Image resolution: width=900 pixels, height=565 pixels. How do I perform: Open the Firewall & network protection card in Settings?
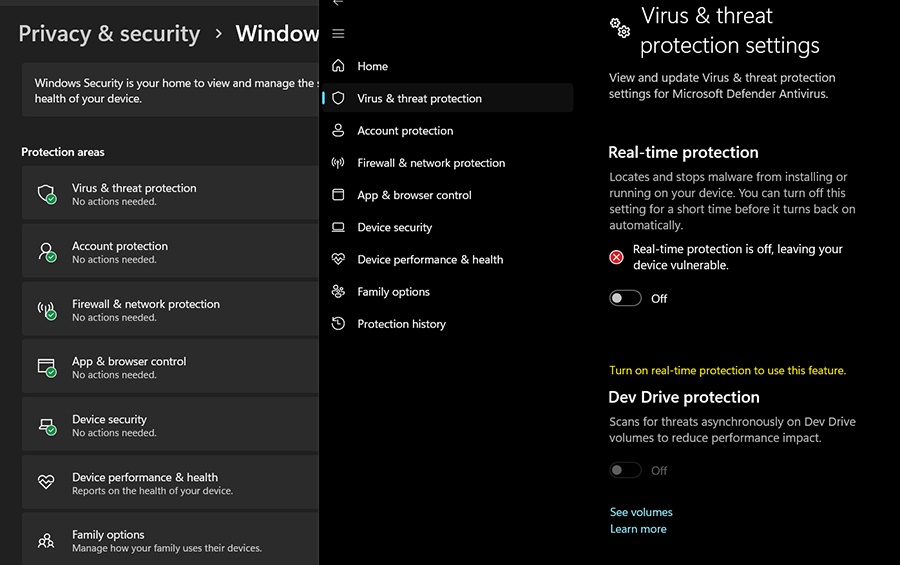click(x=170, y=309)
